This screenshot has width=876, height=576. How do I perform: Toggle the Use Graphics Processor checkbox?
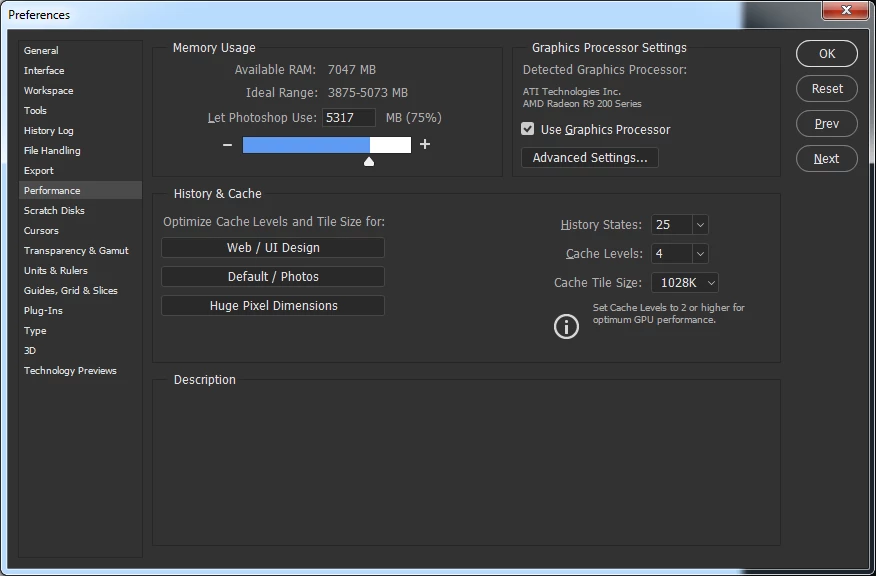pos(527,129)
